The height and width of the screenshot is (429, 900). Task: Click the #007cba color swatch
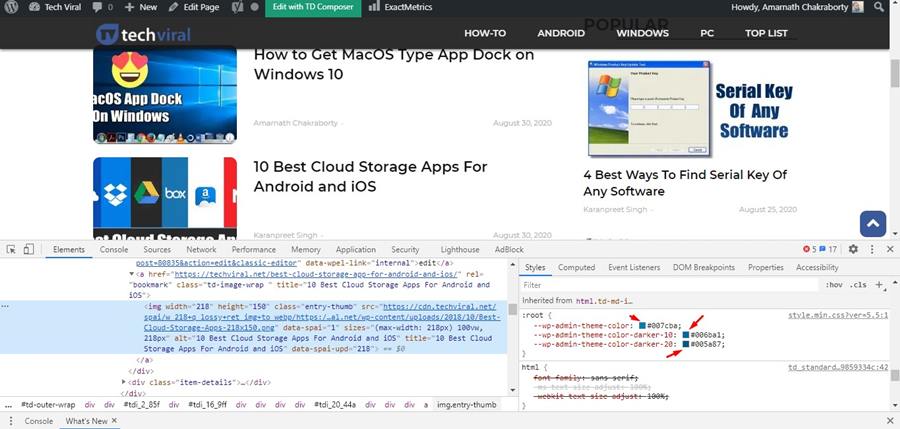[642, 326]
